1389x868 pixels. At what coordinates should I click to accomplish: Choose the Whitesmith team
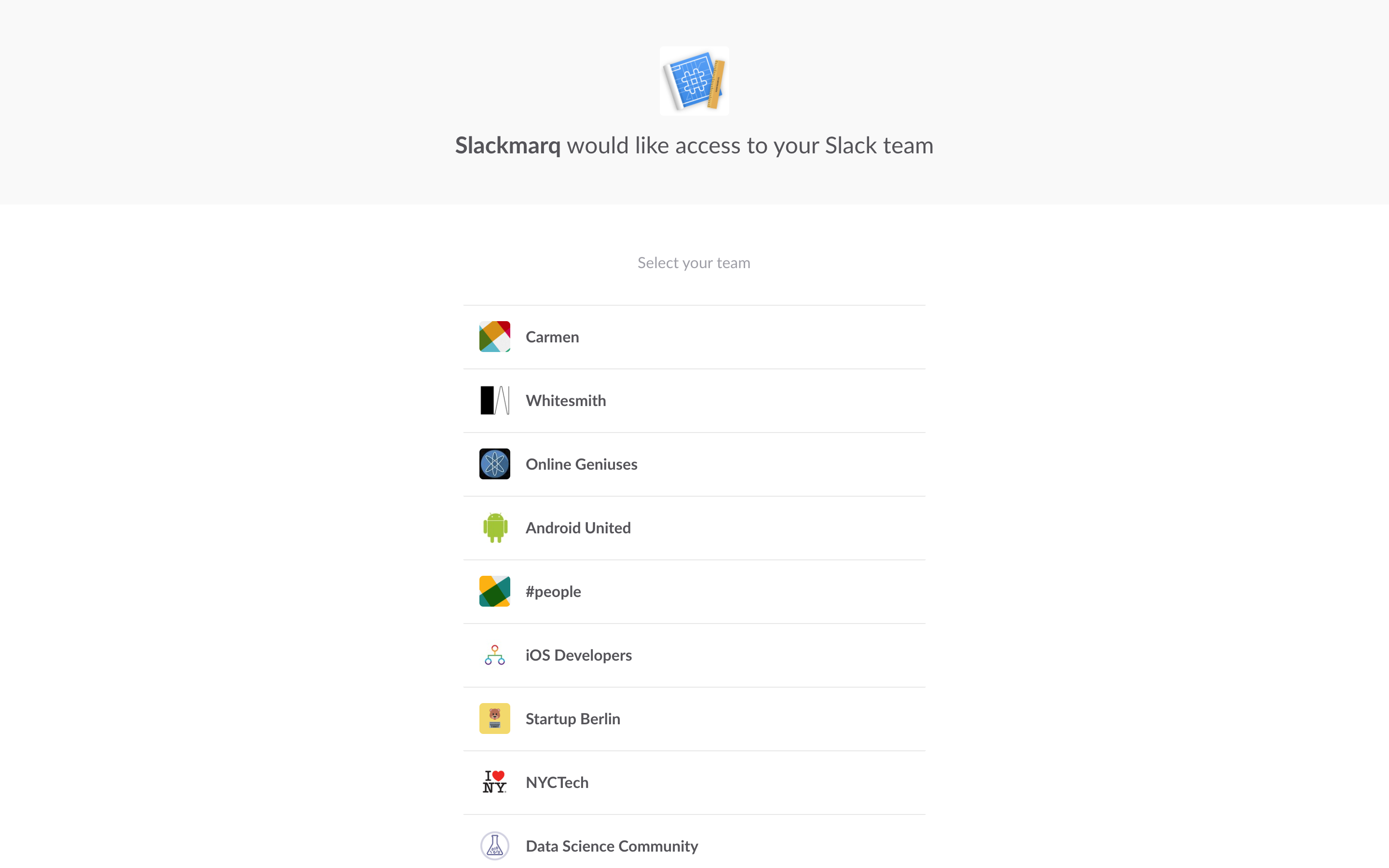click(x=565, y=401)
